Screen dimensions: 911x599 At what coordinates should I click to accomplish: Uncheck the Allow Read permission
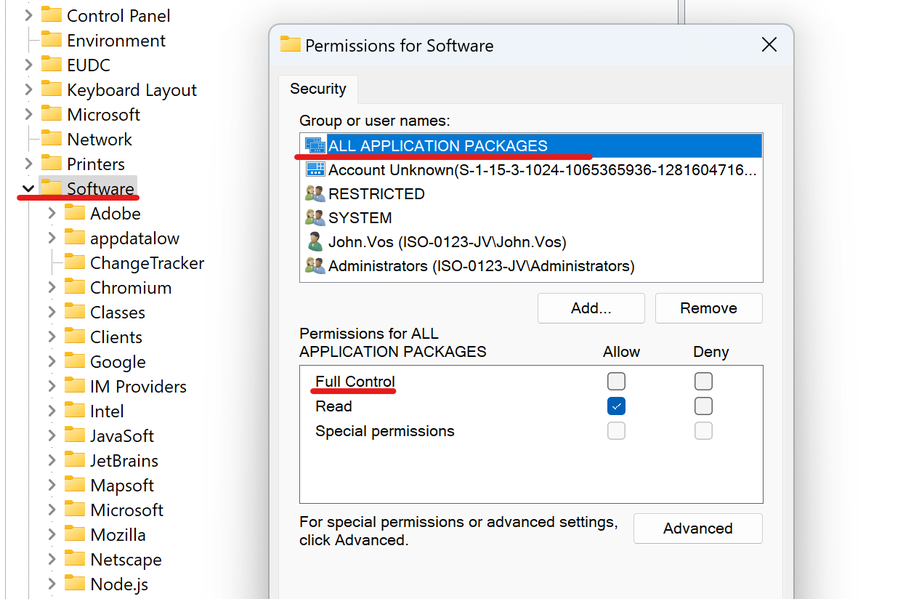coord(616,406)
